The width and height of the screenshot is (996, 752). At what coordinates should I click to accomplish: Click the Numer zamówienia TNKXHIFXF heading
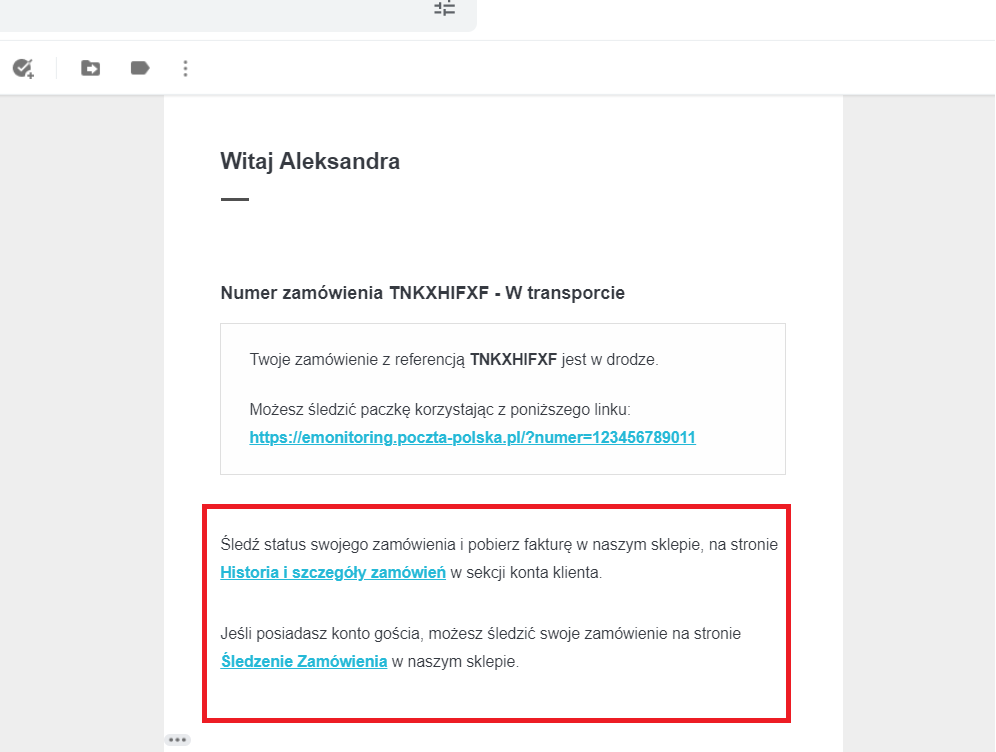(422, 293)
